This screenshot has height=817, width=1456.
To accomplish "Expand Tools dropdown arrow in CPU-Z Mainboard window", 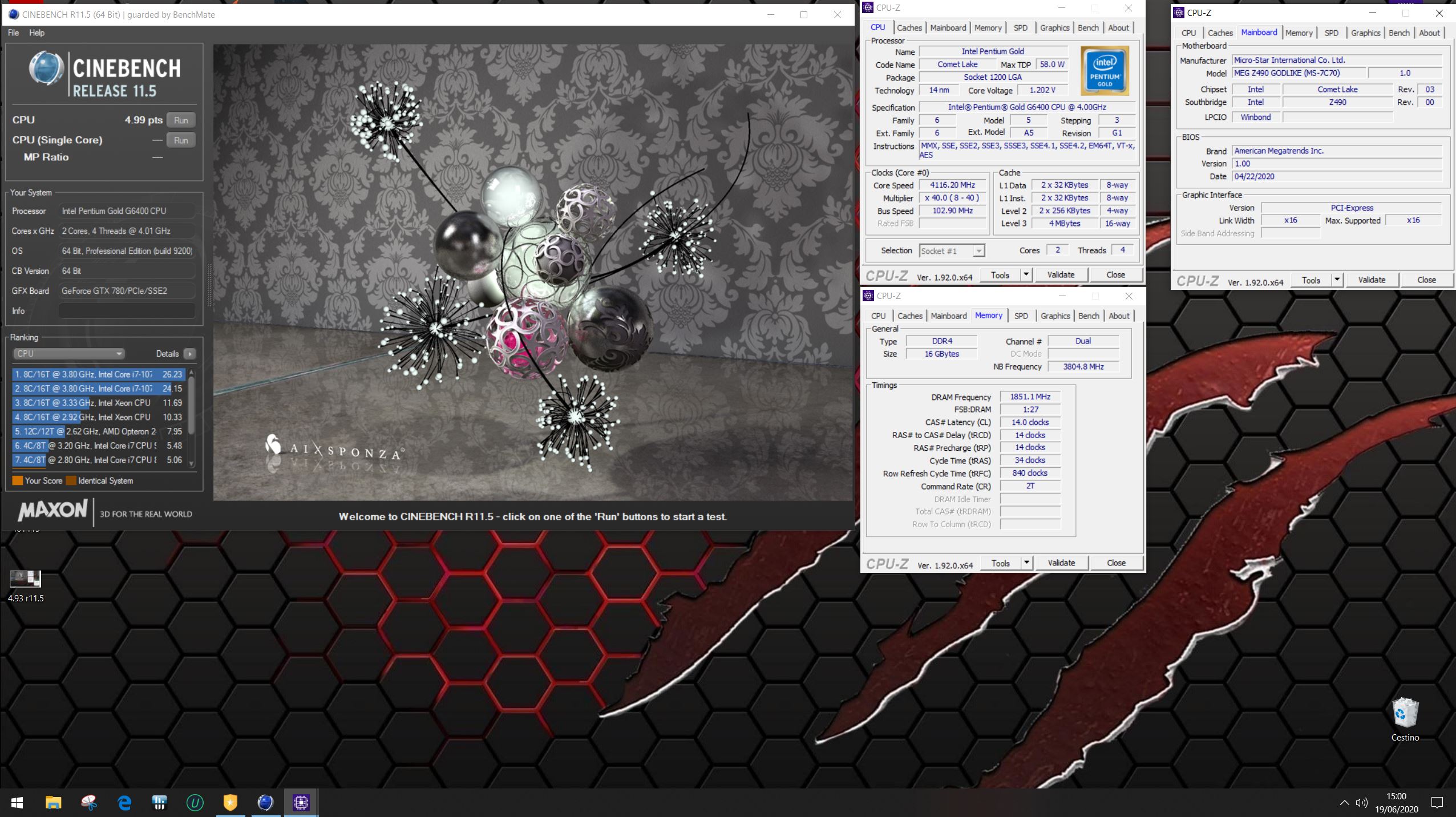I will pyautogui.click(x=1337, y=280).
